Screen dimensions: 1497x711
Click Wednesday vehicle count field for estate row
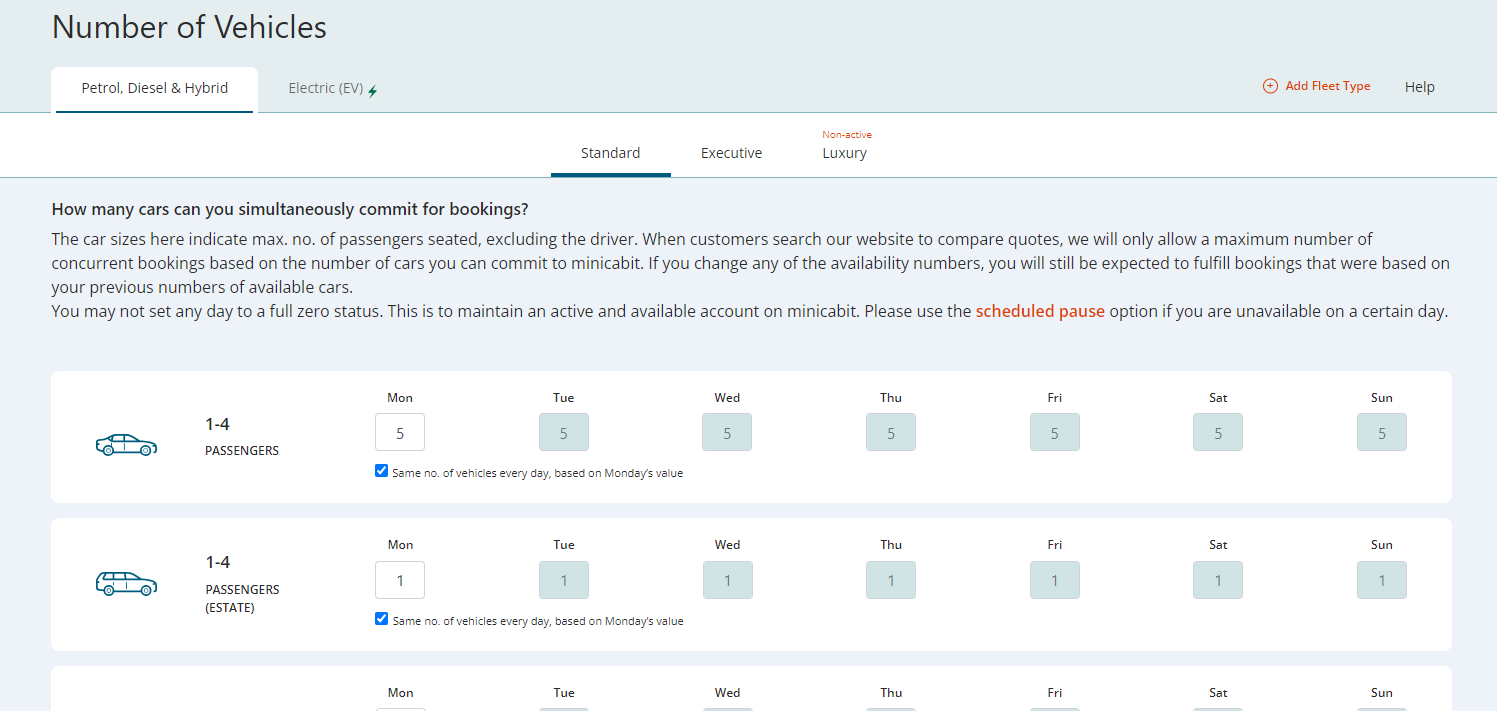click(727, 580)
